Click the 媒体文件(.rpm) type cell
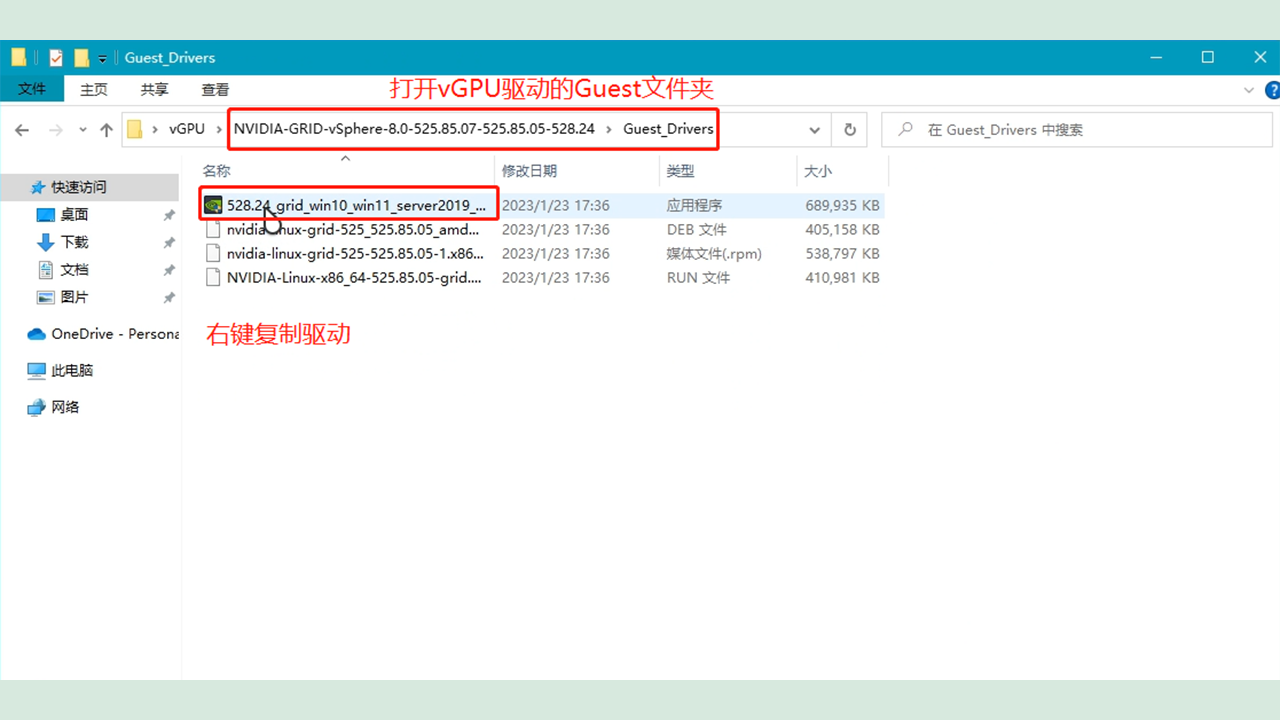The image size is (1280, 720). (x=714, y=254)
